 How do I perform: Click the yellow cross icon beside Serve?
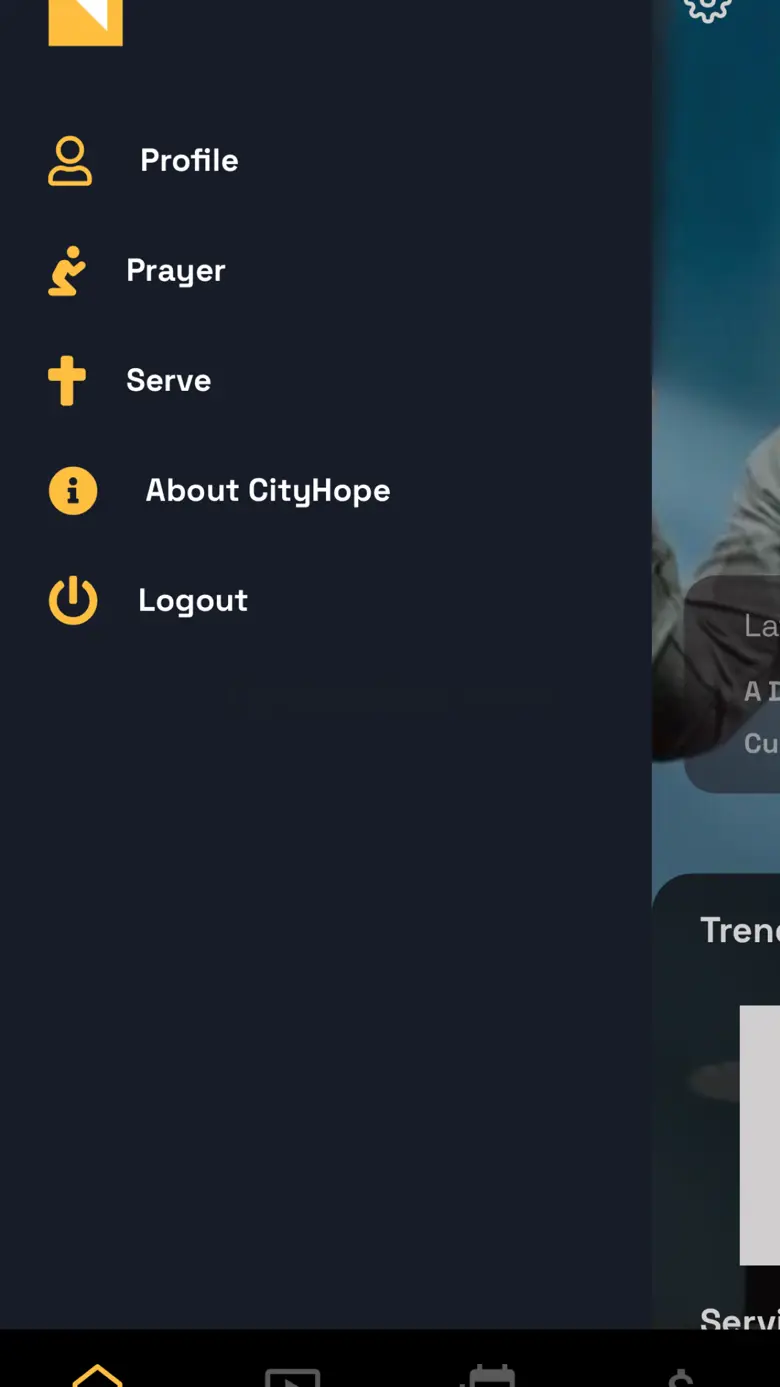[x=67, y=381]
